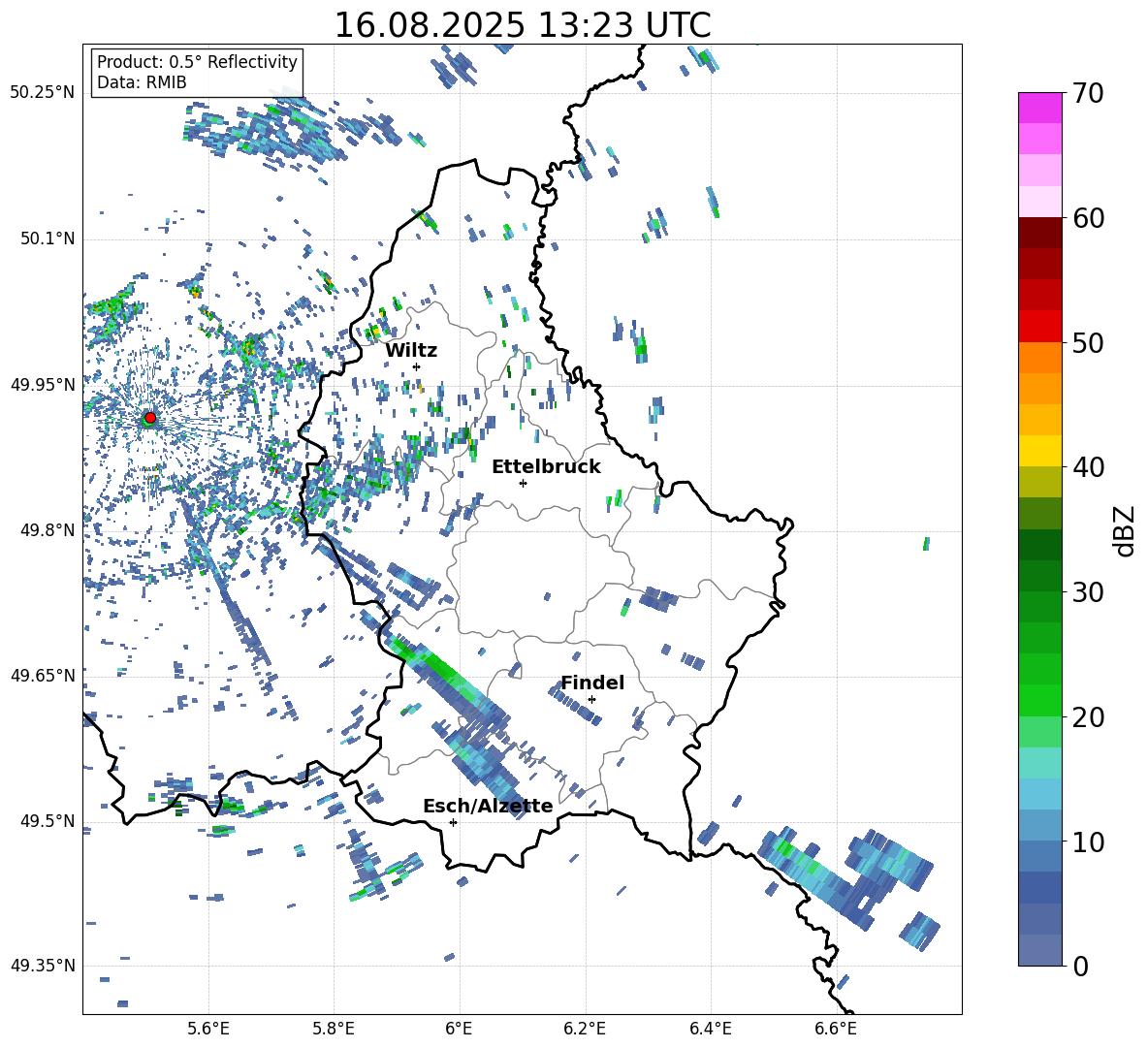Click the 60 colorbar tick label
The image size is (1148, 1048).
click(x=1088, y=218)
